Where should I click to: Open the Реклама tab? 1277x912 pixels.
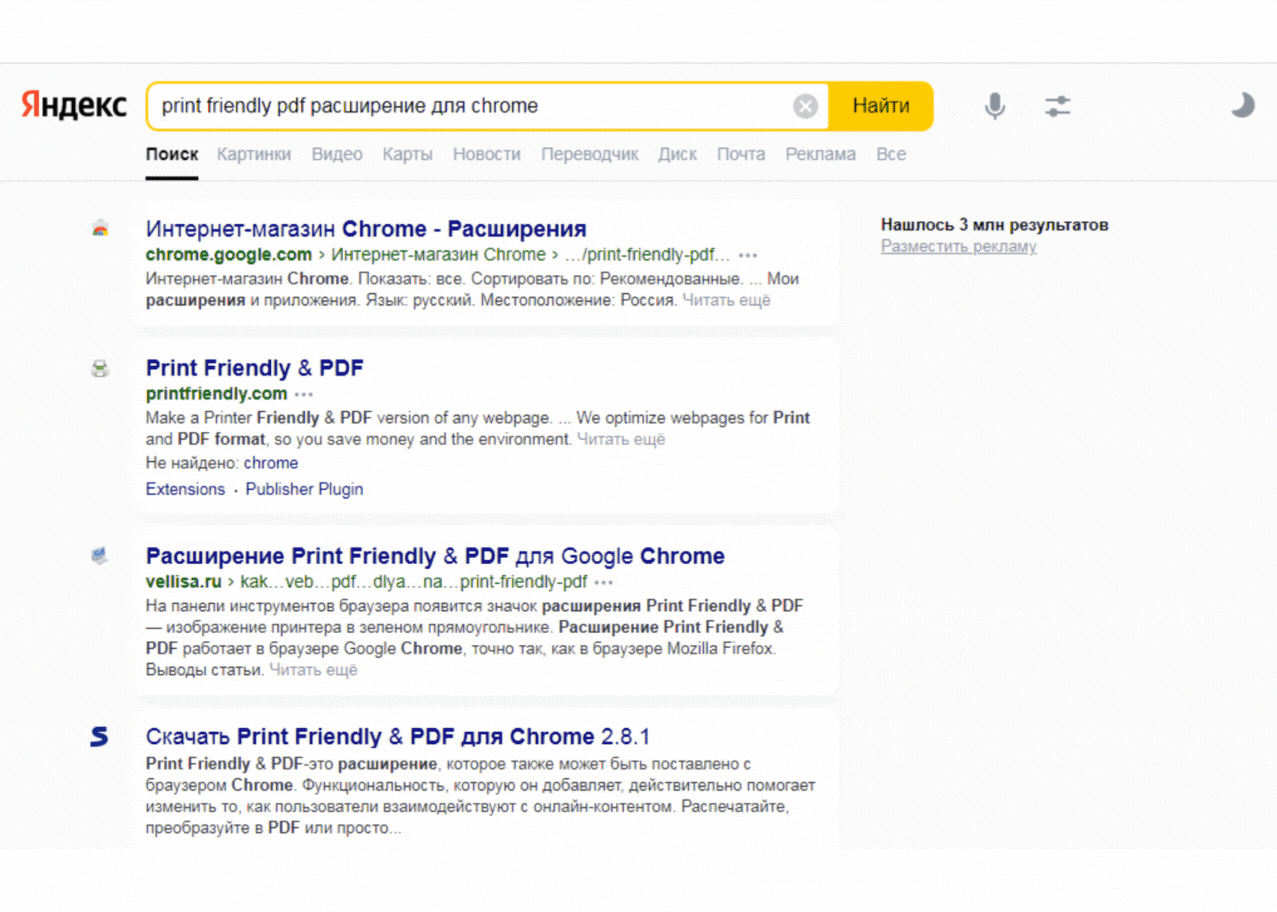click(x=820, y=154)
